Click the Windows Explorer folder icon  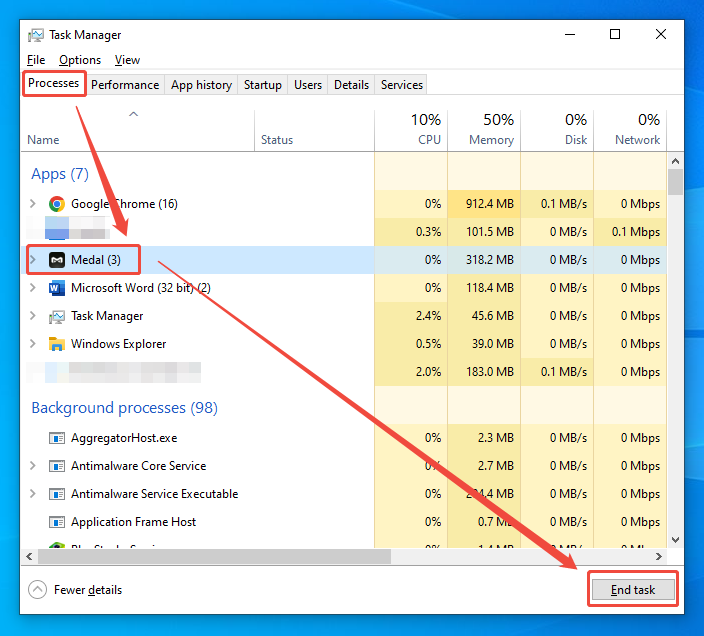(57, 344)
